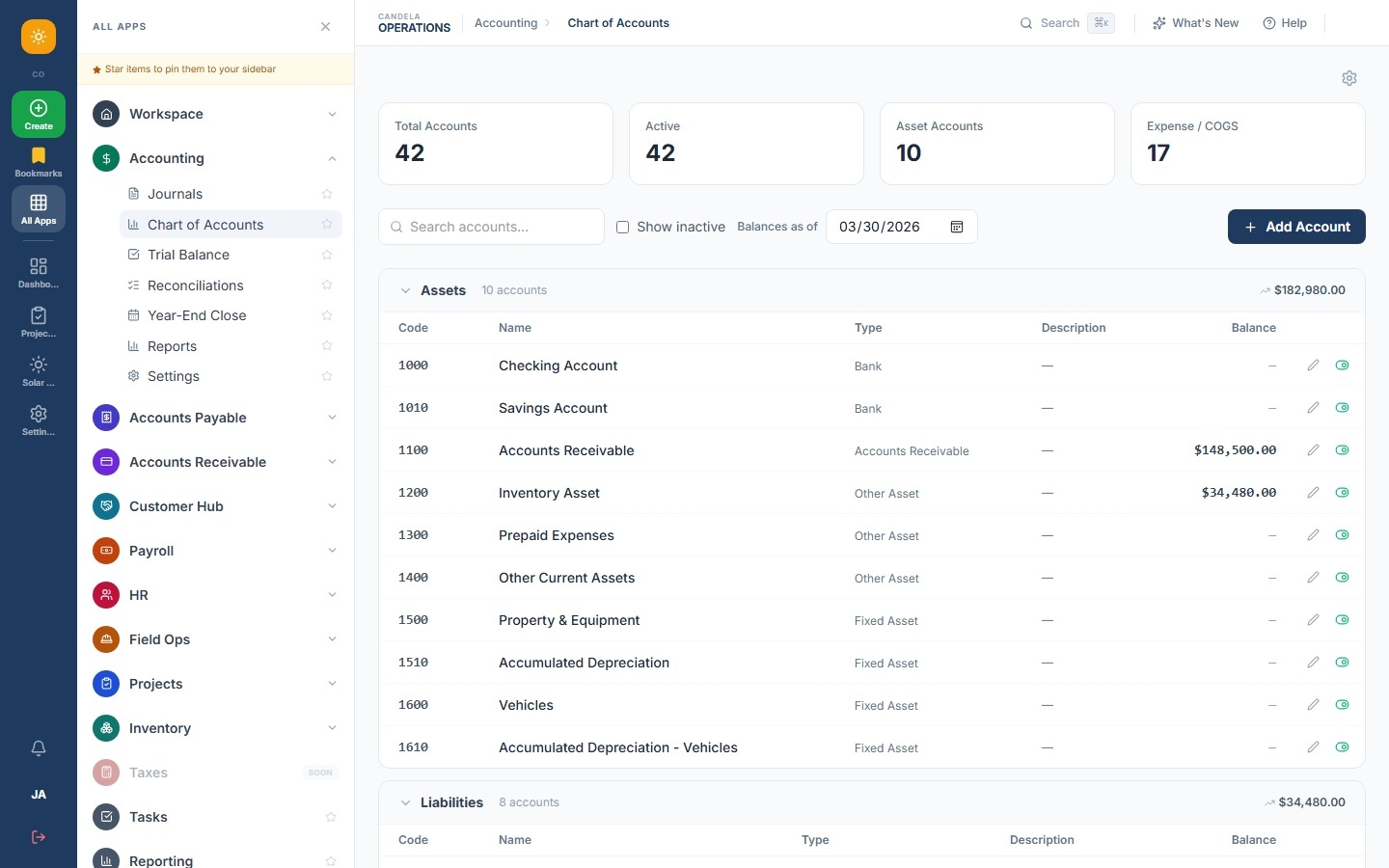Viewport: 1389px width, 868px height.
Task: Click the notifications bell icon
Action: pyautogui.click(x=39, y=748)
